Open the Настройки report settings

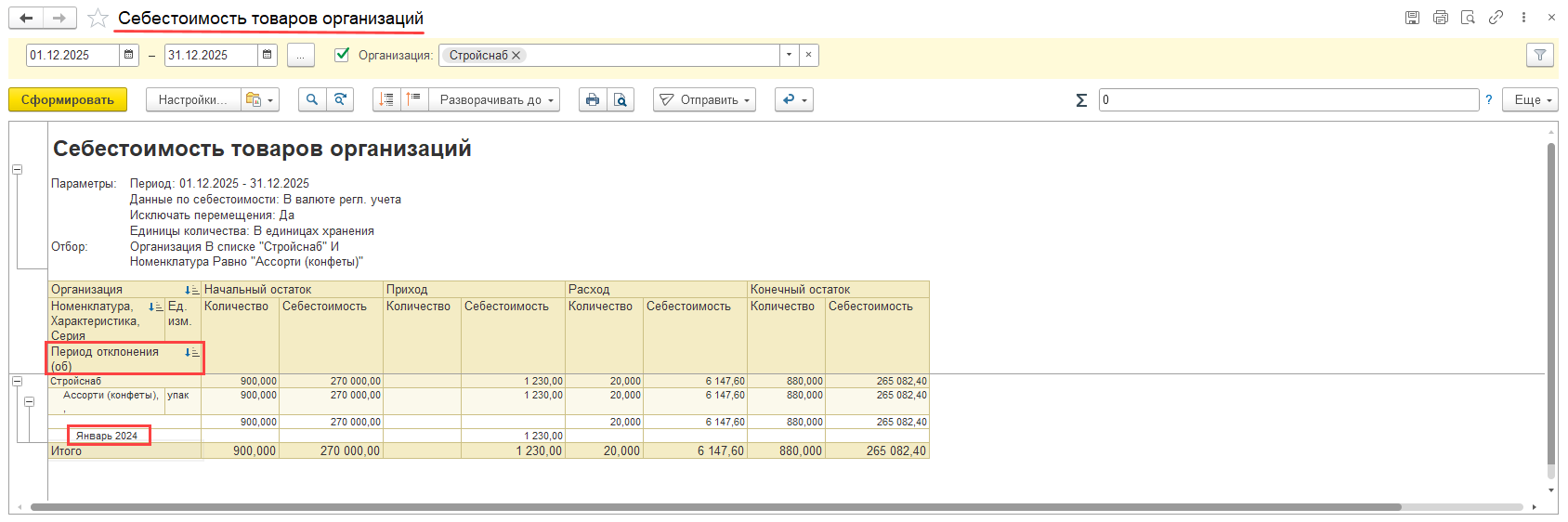point(192,99)
